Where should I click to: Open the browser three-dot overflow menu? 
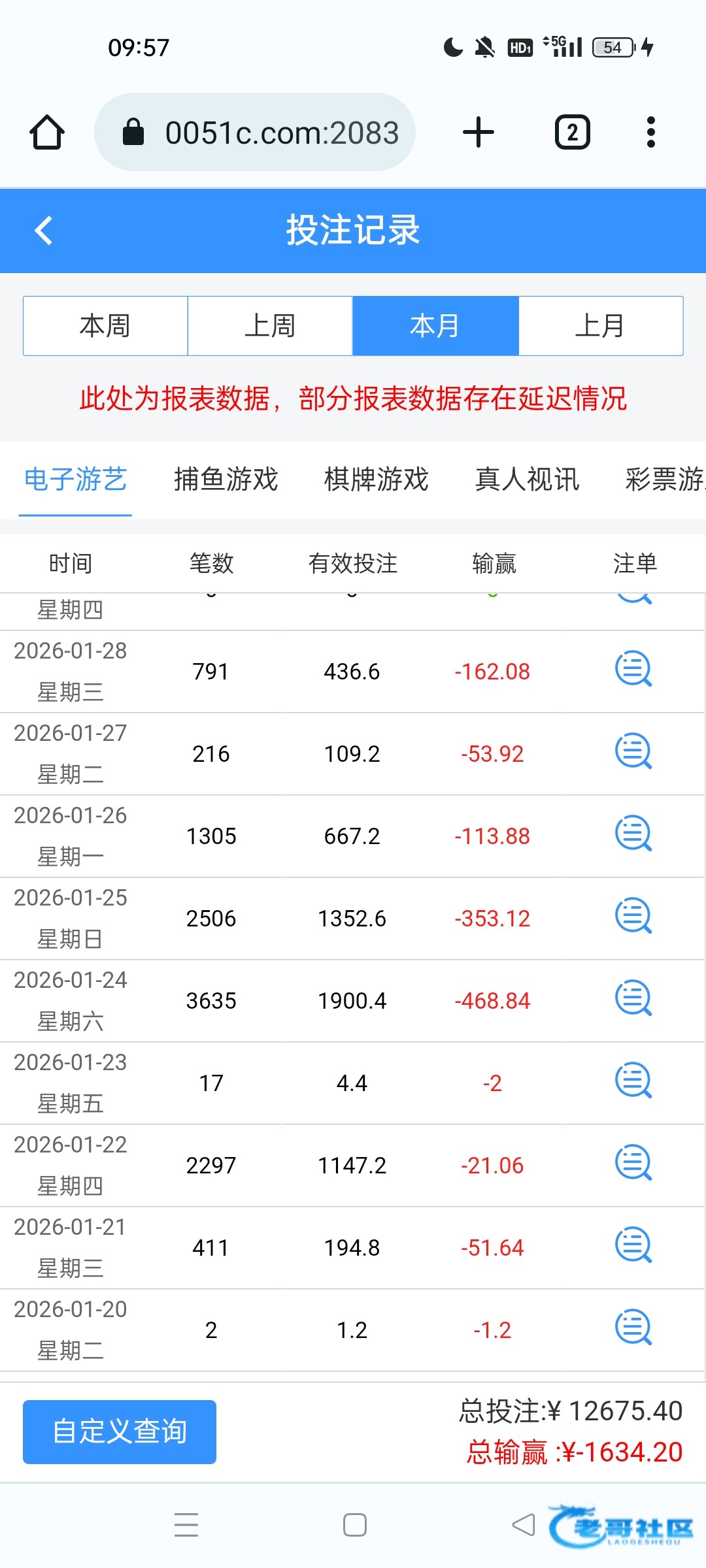coord(650,133)
